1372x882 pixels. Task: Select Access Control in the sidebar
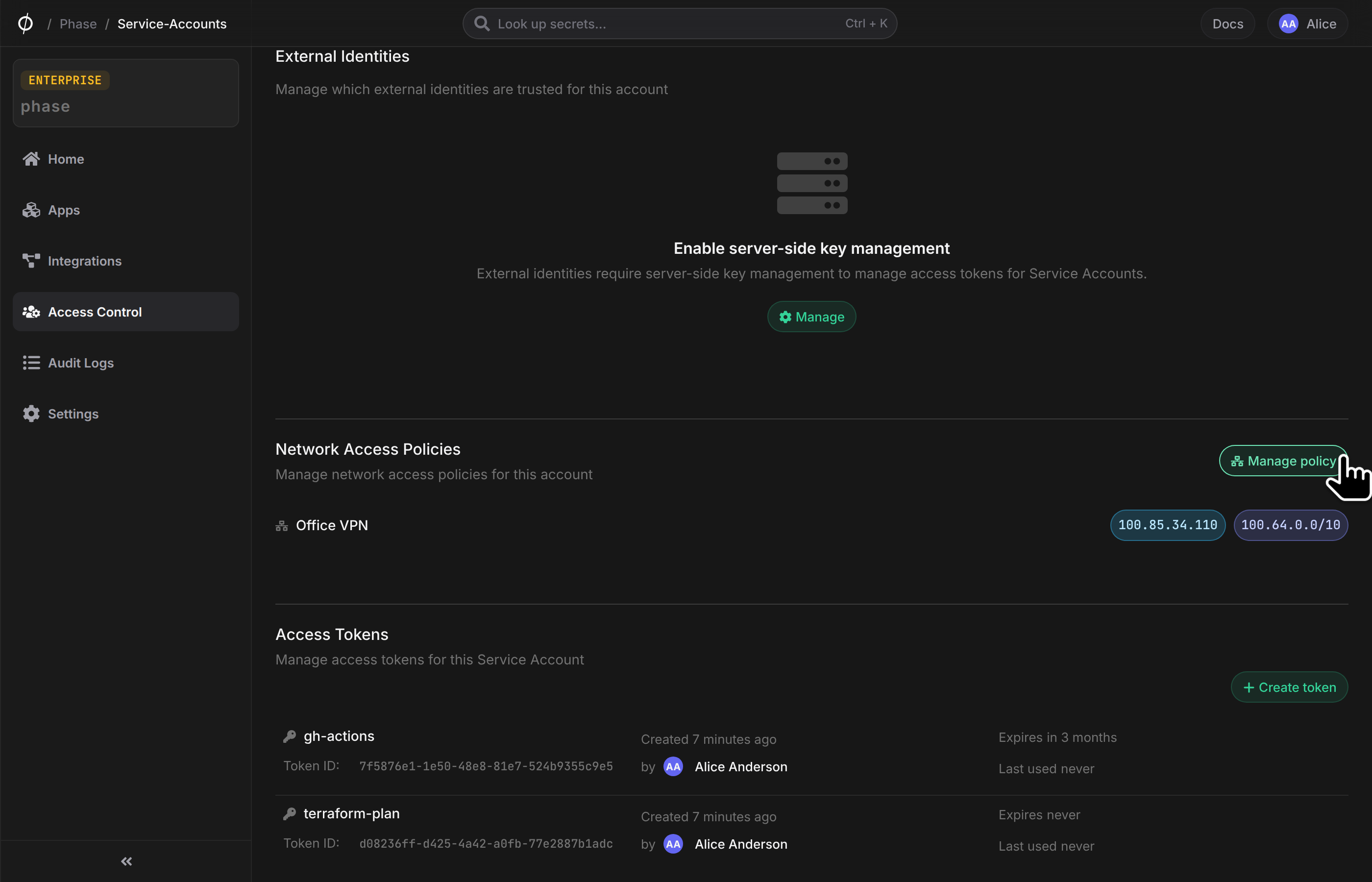coord(125,312)
